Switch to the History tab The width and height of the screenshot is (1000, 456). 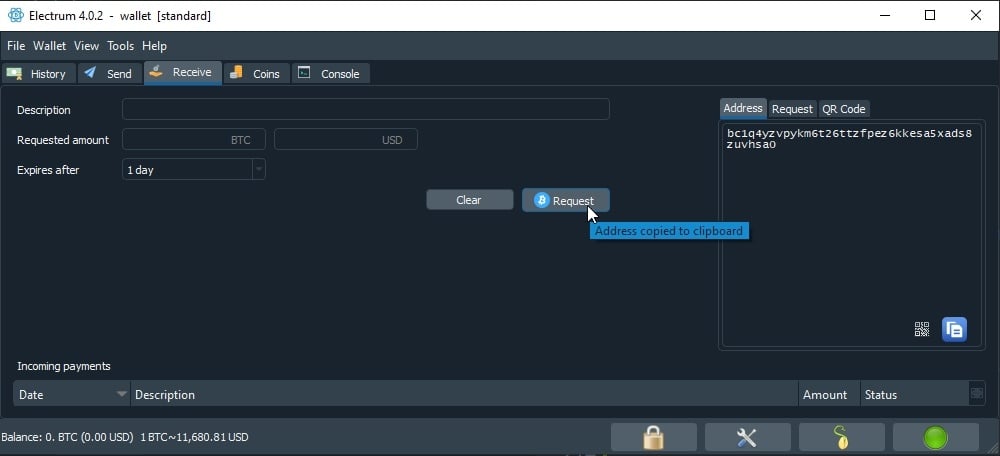[38, 73]
